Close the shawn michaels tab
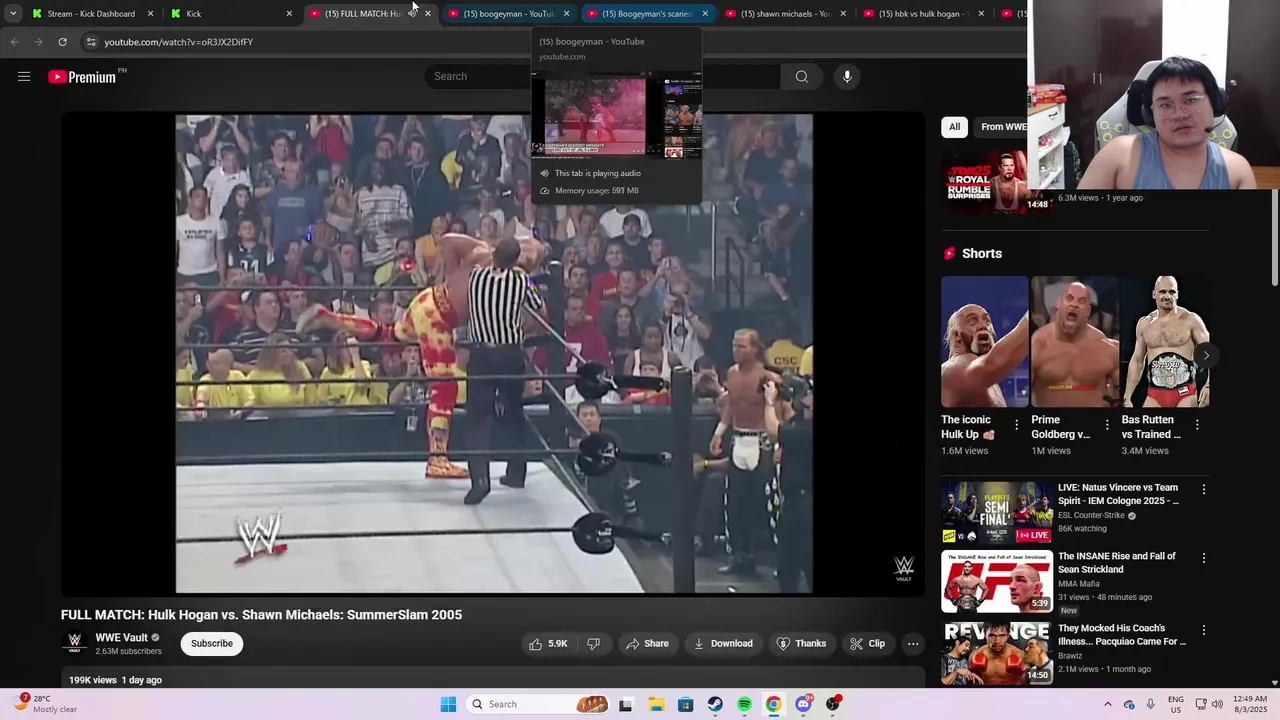1280x720 pixels. [x=843, y=13]
